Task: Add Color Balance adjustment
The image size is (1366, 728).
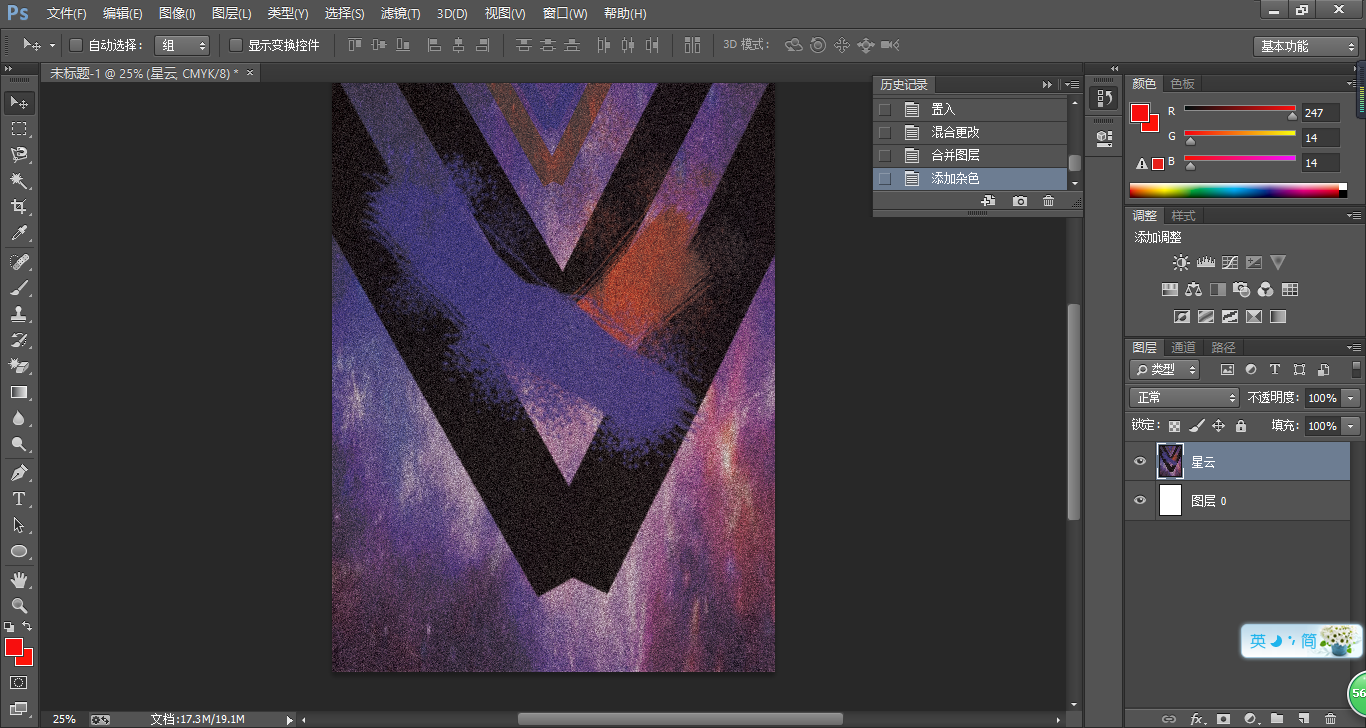Action: 1193,290
